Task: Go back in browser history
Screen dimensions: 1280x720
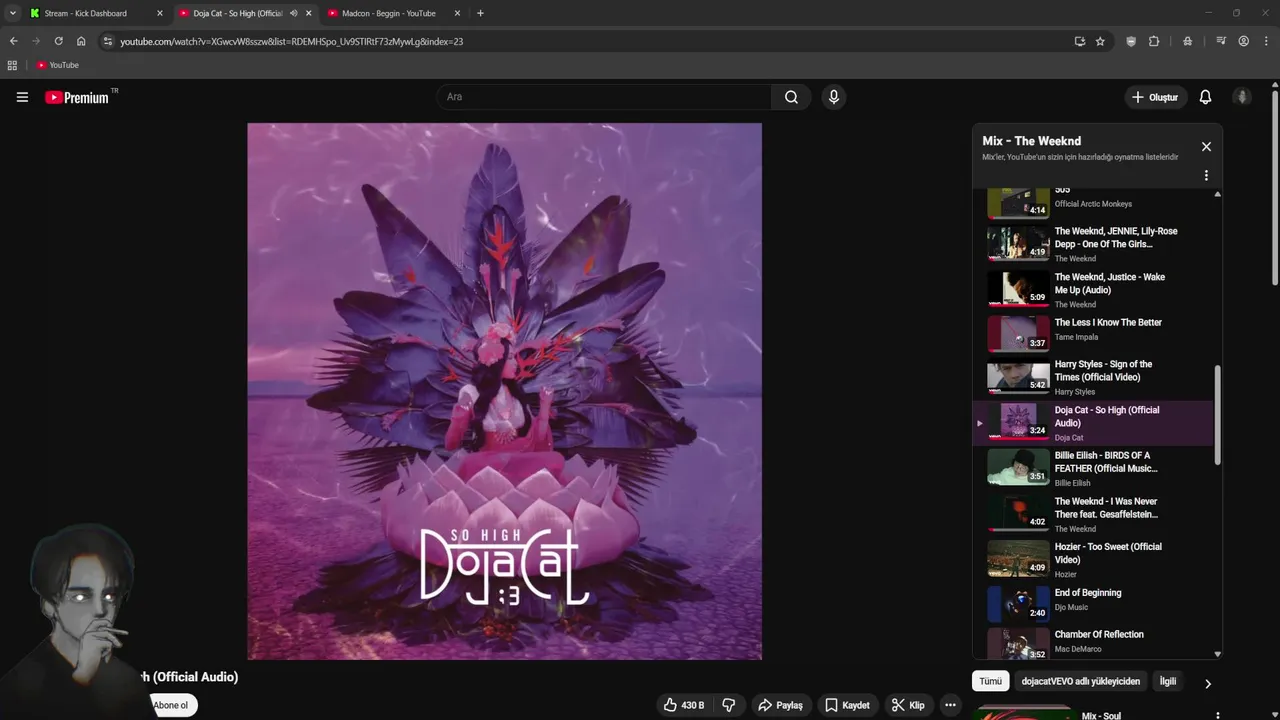Action: 13,41
